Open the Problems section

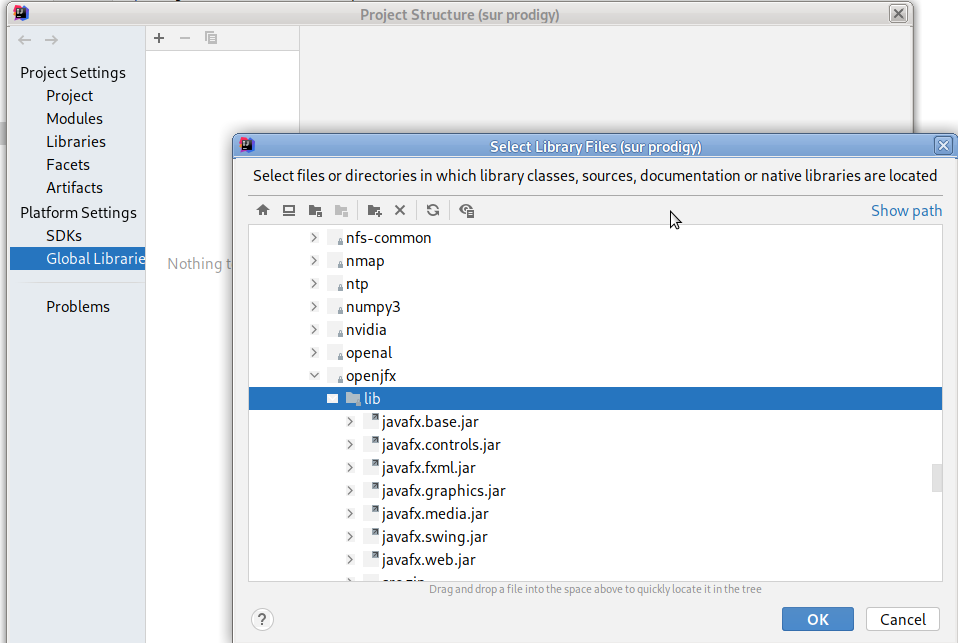(x=78, y=307)
